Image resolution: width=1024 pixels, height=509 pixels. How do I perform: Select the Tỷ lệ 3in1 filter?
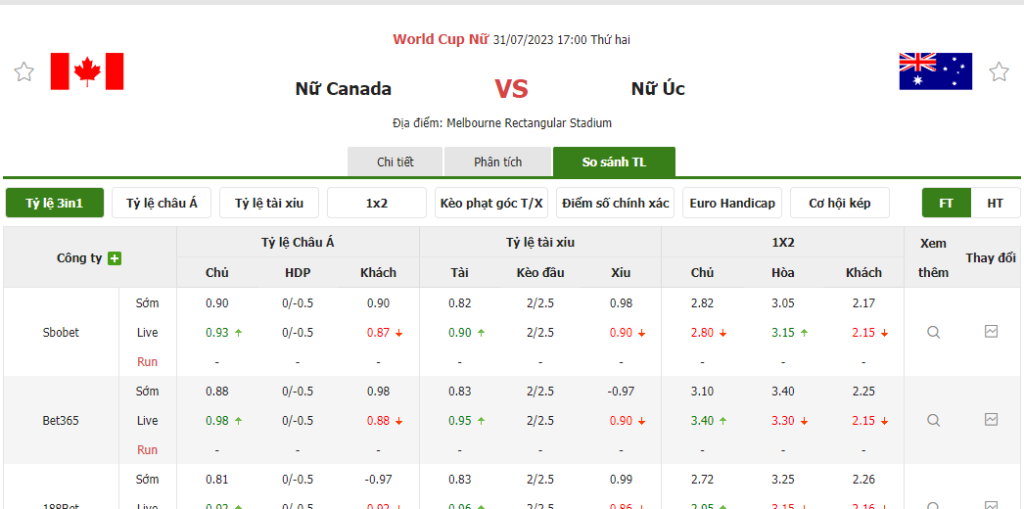(x=55, y=203)
